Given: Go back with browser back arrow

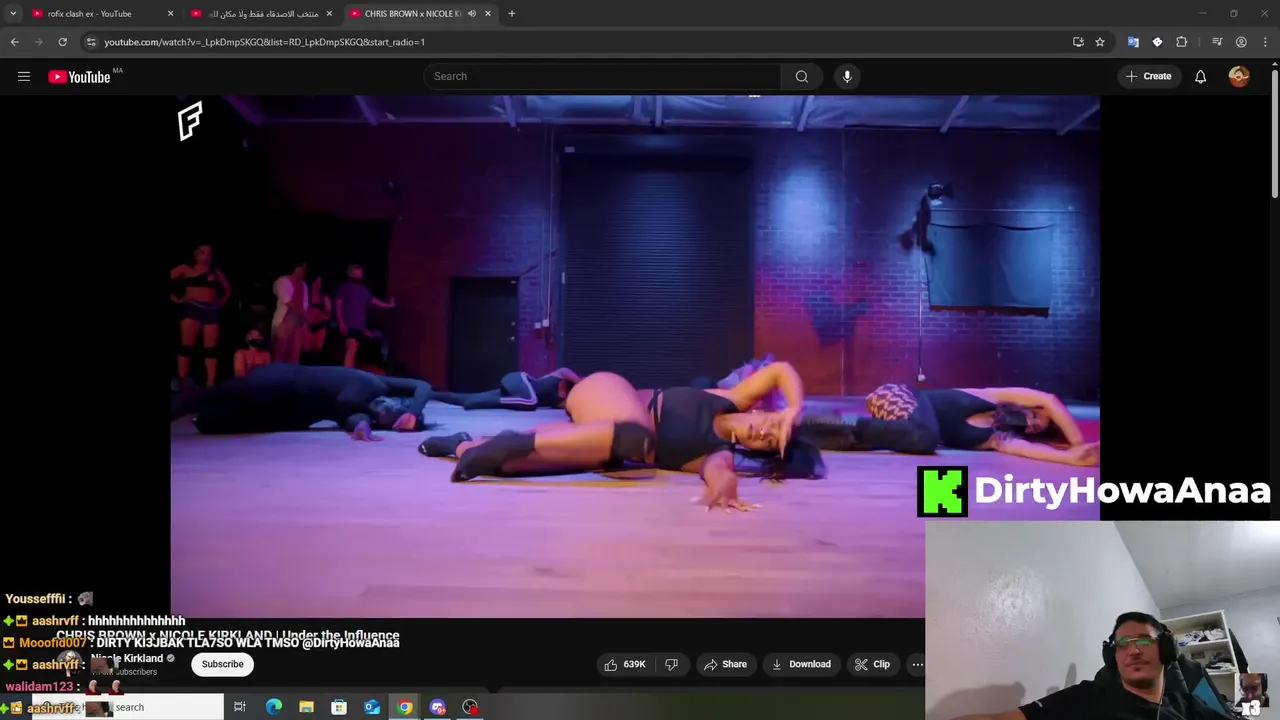Looking at the screenshot, I should point(14,42).
